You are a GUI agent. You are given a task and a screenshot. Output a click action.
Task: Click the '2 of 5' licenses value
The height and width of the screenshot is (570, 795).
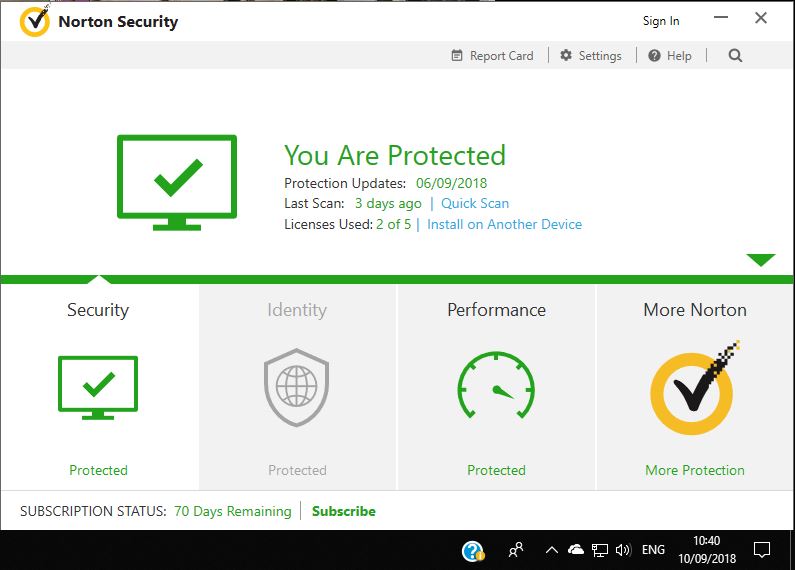pyautogui.click(x=393, y=224)
